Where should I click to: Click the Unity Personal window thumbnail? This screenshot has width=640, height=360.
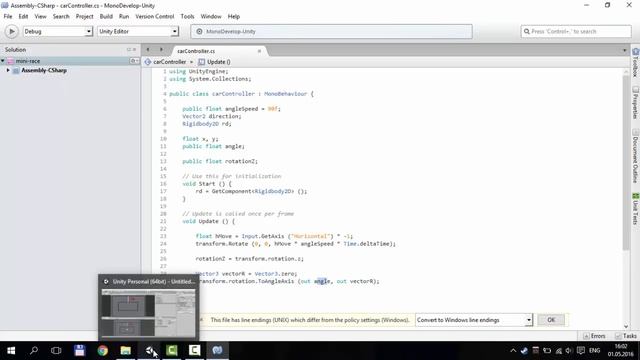click(149, 313)
